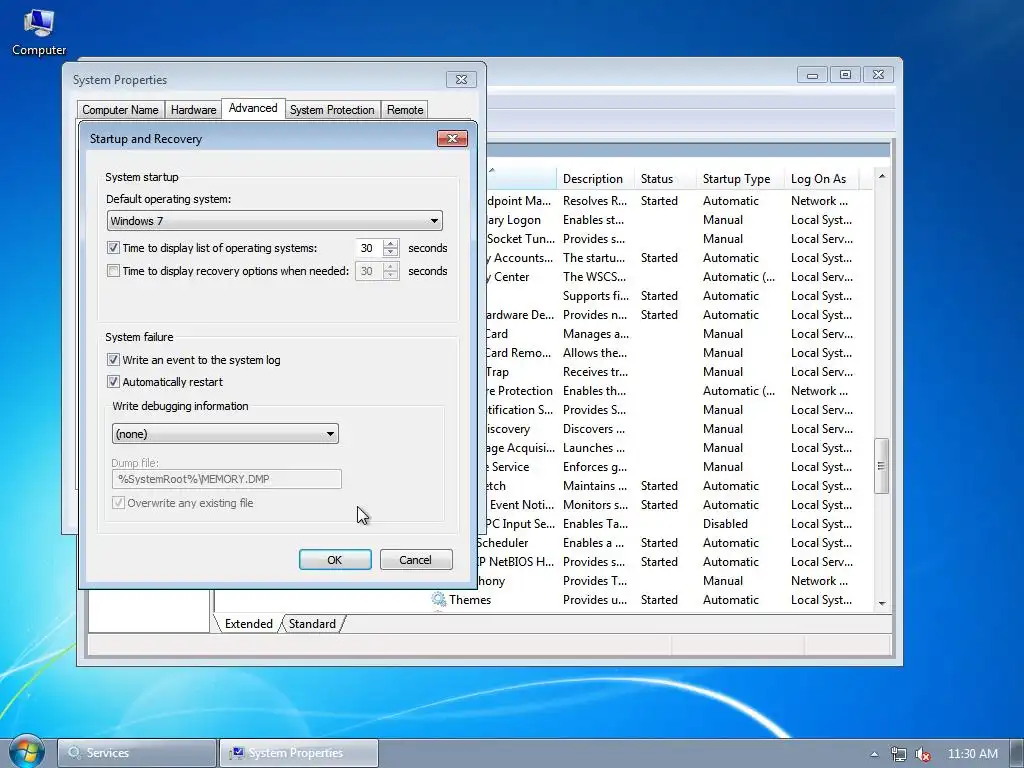This screenshot has height=768, width=1024.
Task: Enable Time to display recovery options checkbox
Action: point(113,271)
